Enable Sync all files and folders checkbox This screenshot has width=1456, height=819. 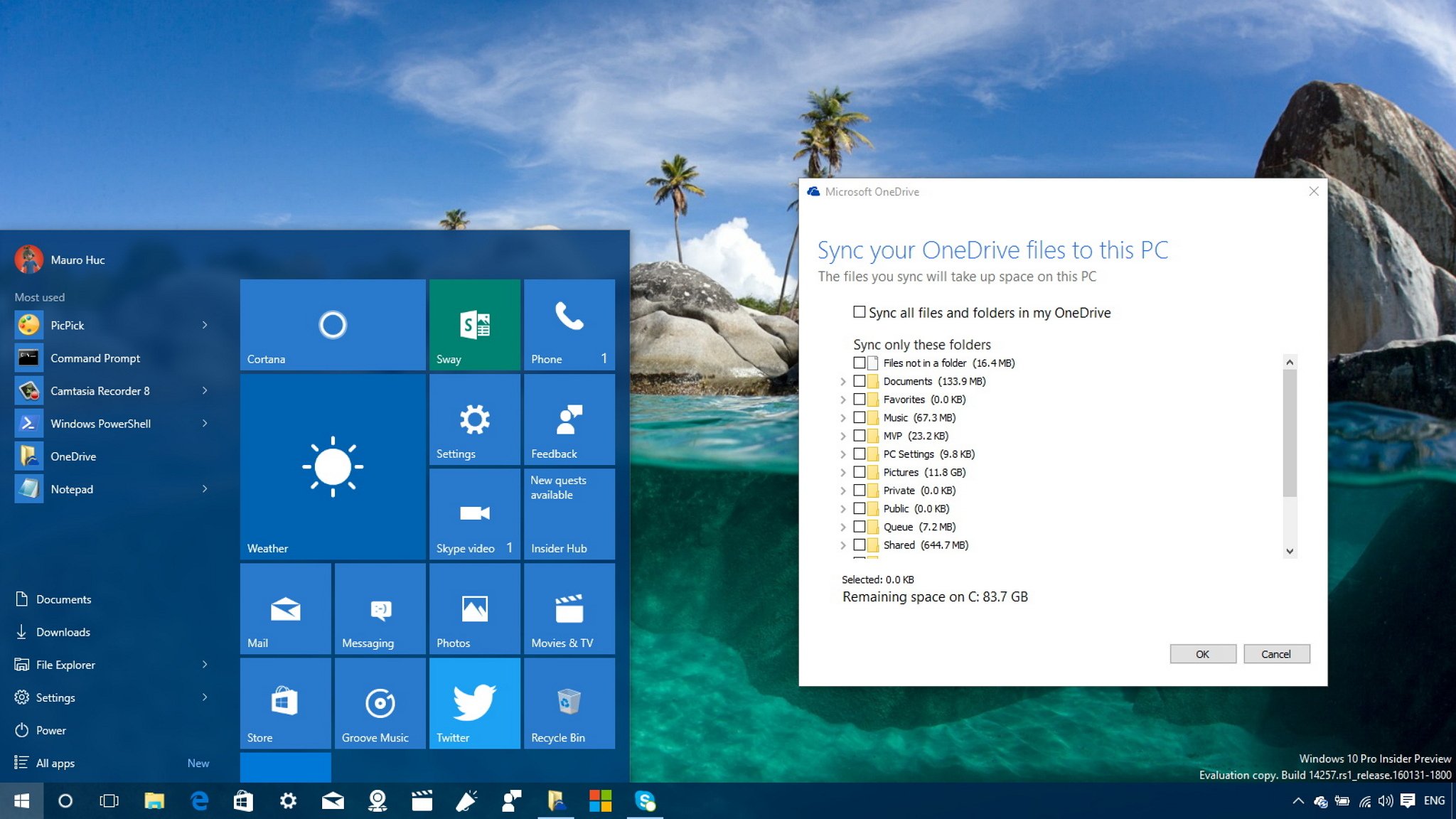click(x=857, y=312)
